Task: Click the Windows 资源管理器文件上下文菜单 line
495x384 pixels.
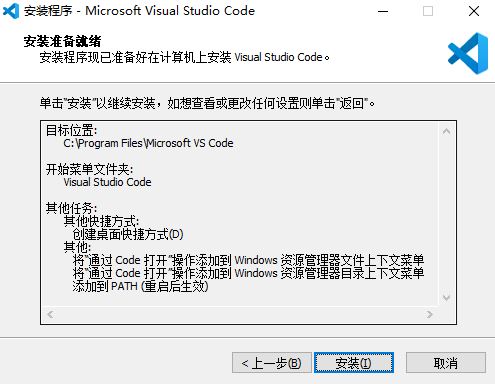Action: click(x=248, y=260)
